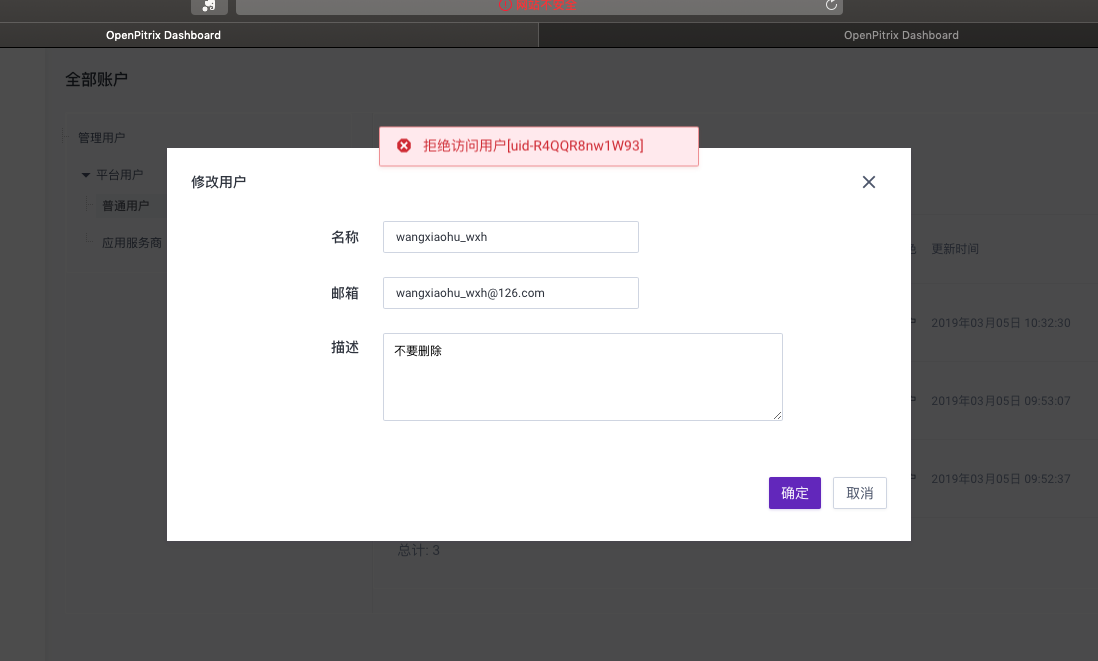1098x661 pixels.
Task: Close the 修改用户 dialog with the X icon
Action: 868,182
